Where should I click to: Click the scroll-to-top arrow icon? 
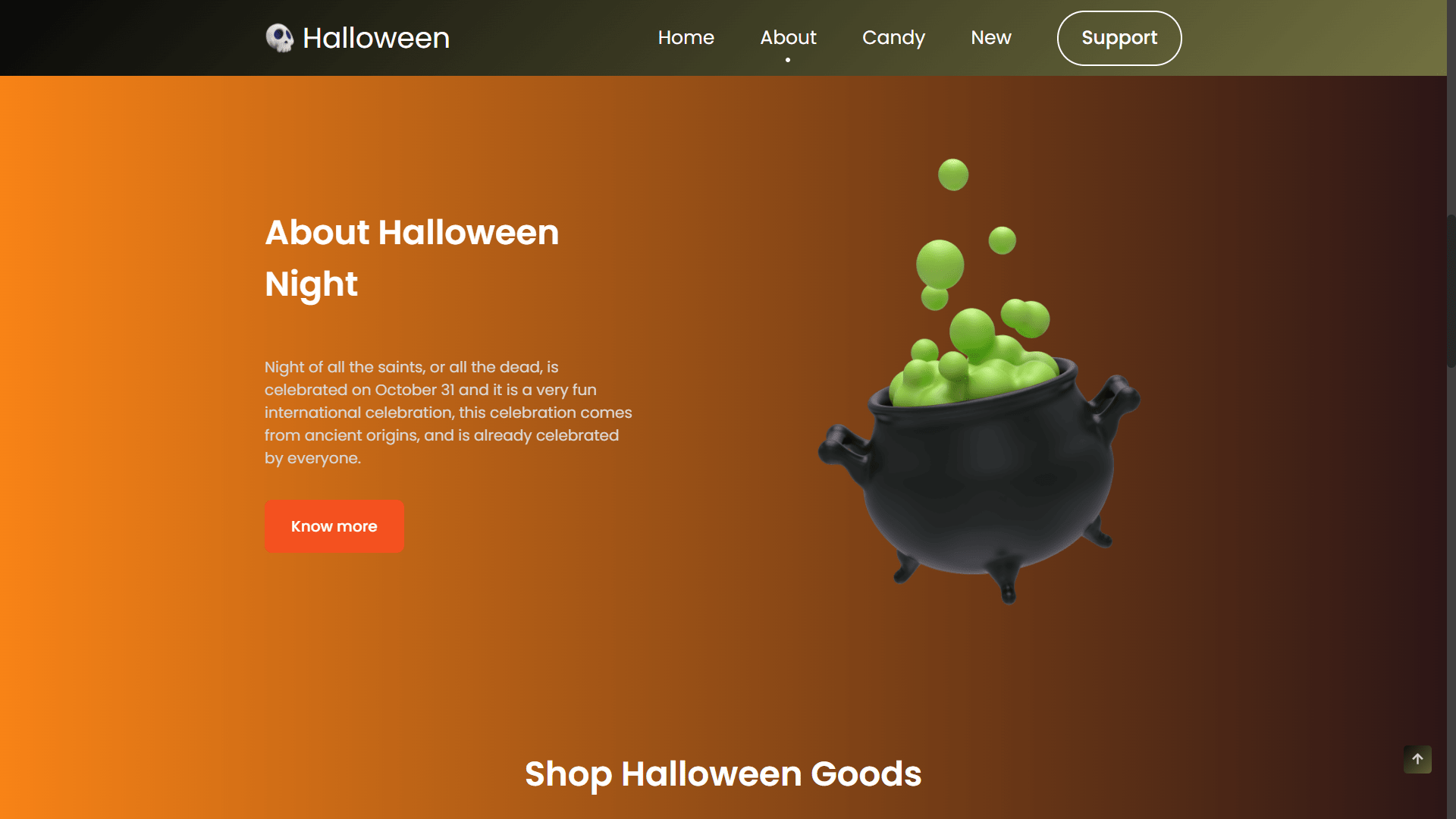[1417, 759]
